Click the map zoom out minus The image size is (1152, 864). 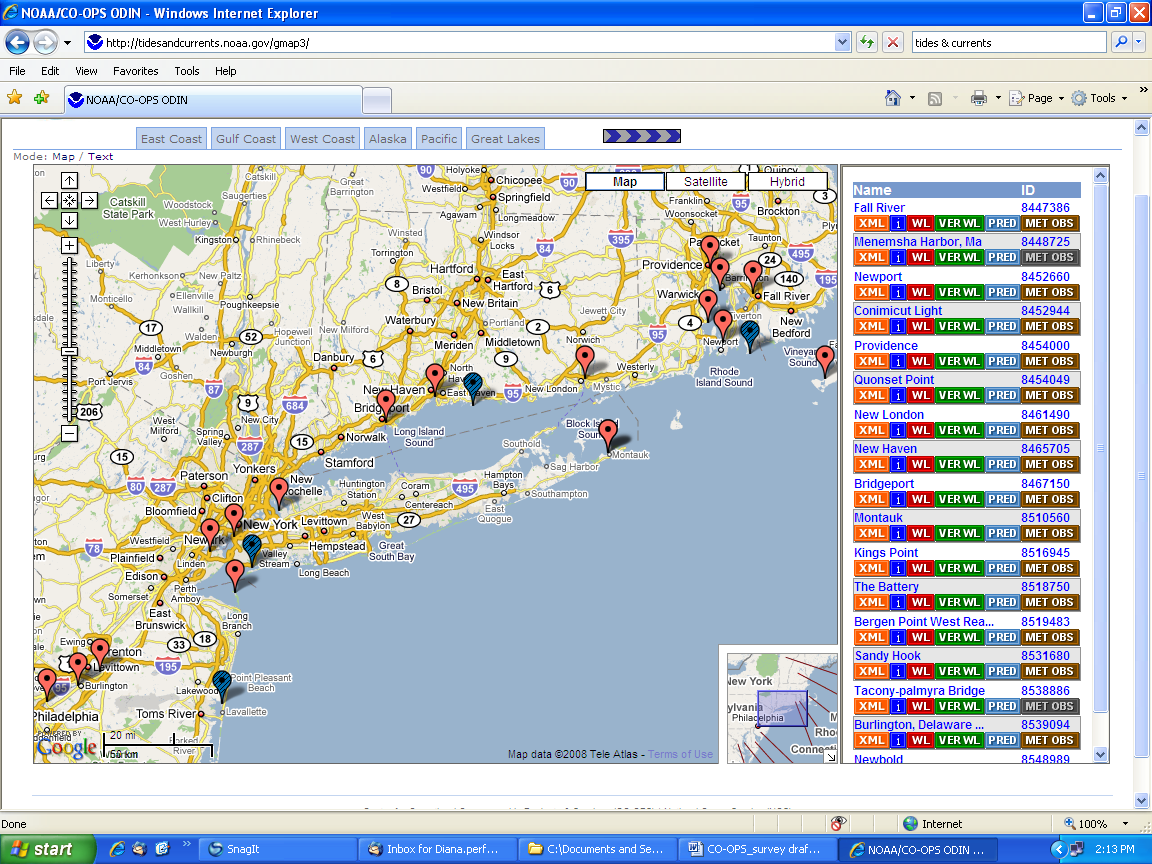click(69, 433)
